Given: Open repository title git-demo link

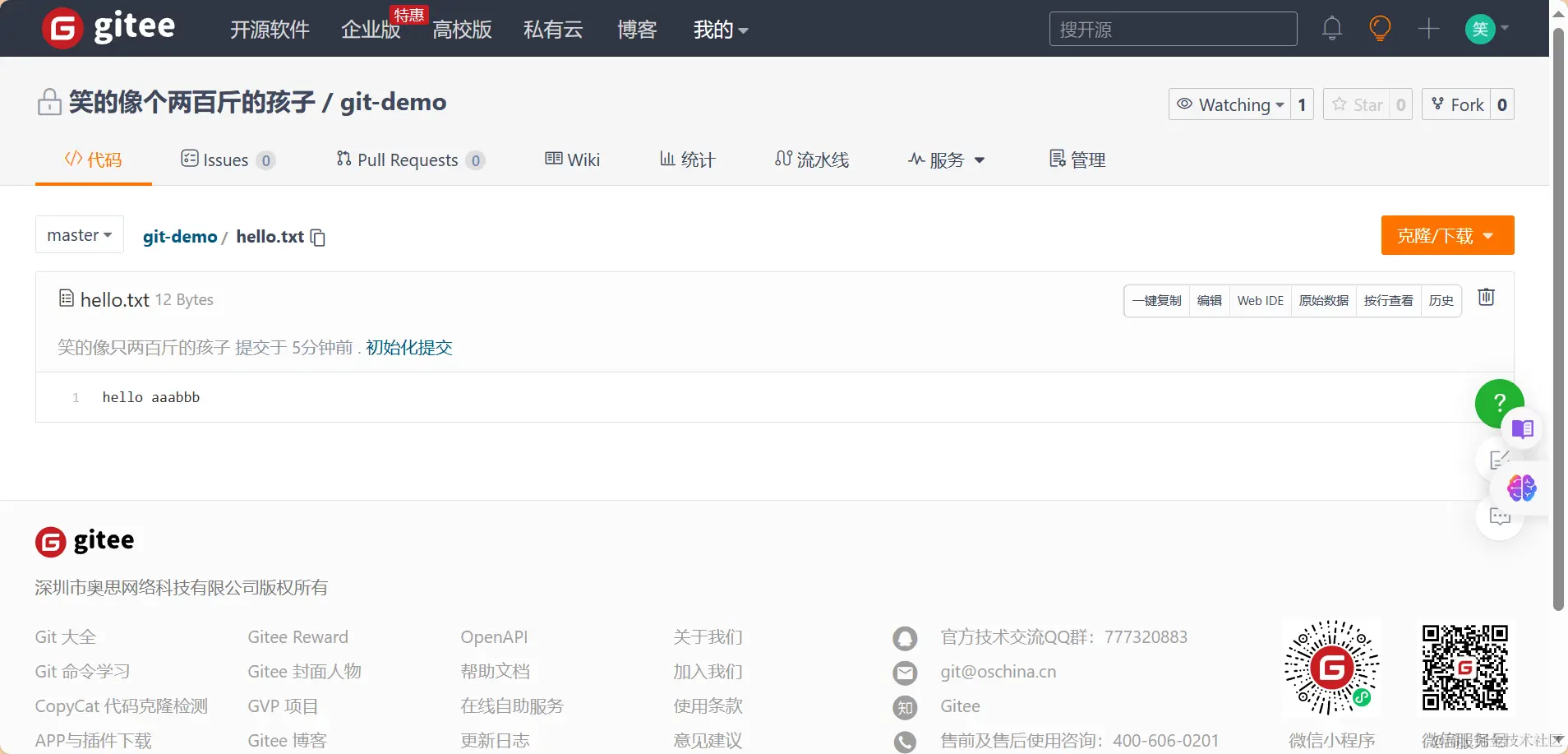Looking at the screenshot, I should pos(393,102).
